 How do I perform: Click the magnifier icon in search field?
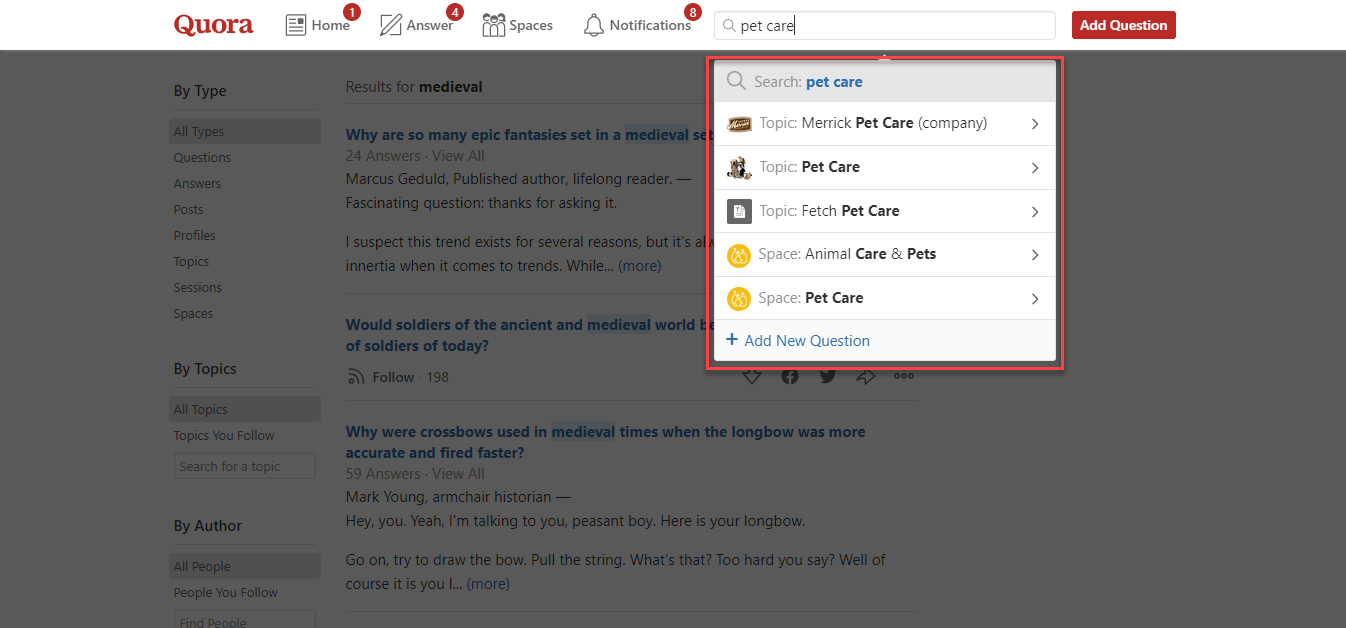[x=729, y=26]
